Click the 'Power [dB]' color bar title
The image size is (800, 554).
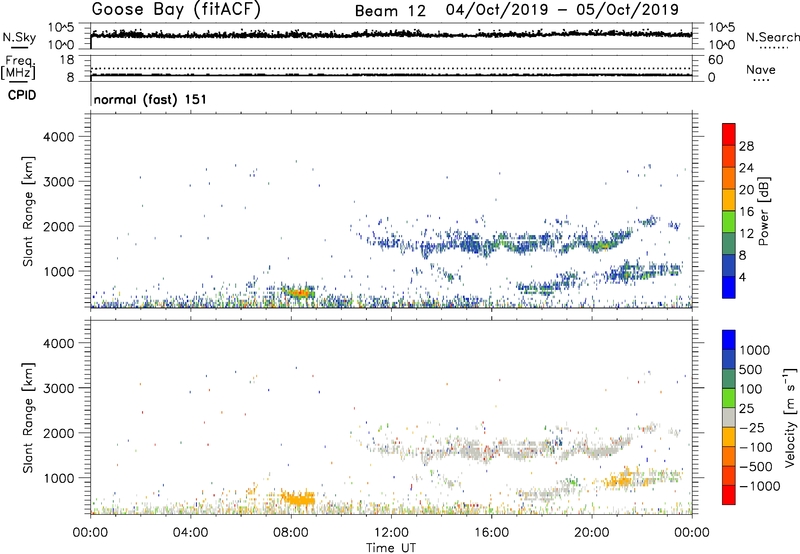click(x=763, y=211)
